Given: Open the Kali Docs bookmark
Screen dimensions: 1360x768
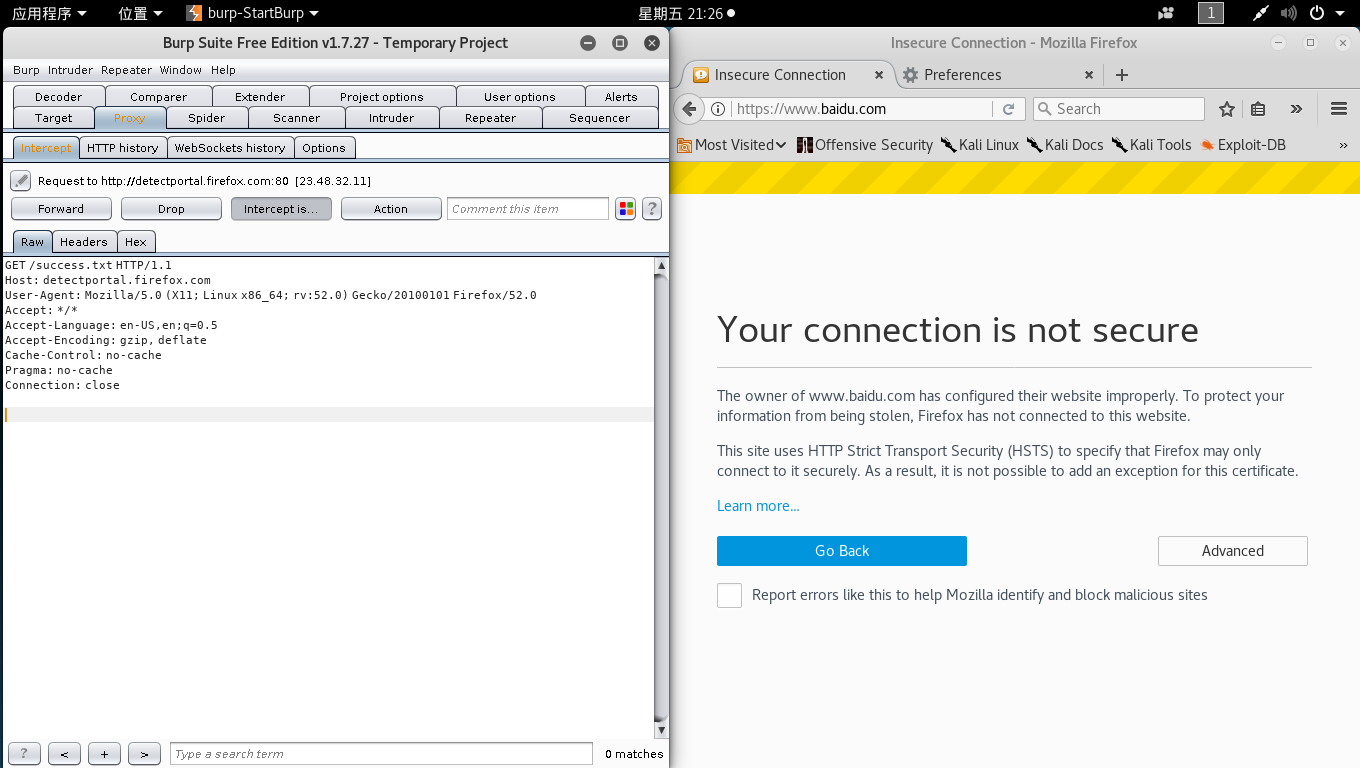Looking at the screenshot, I should pyautogui.click(x=1065, y=145).
